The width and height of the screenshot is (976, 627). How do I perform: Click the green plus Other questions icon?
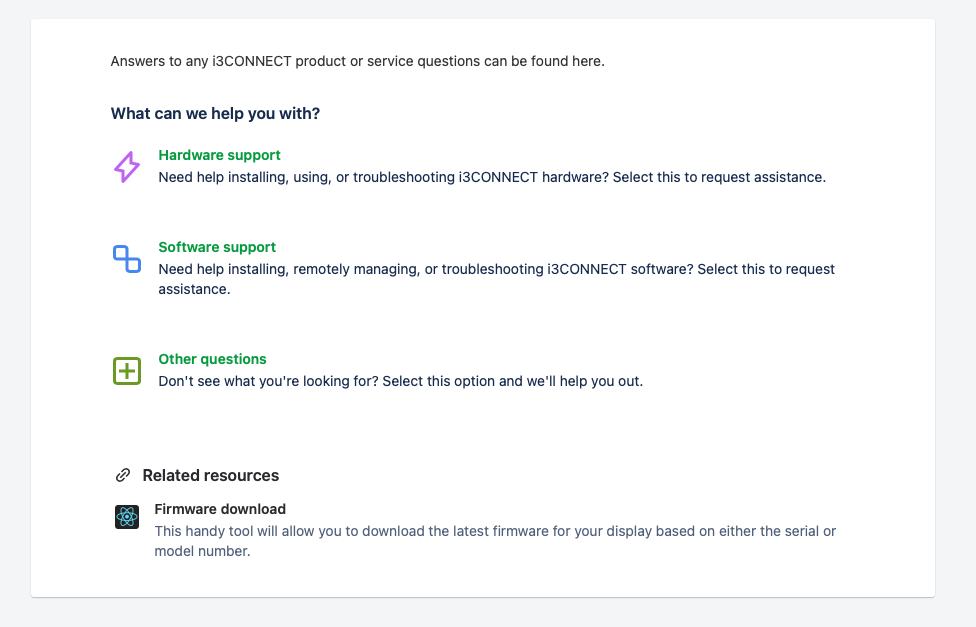127,371
